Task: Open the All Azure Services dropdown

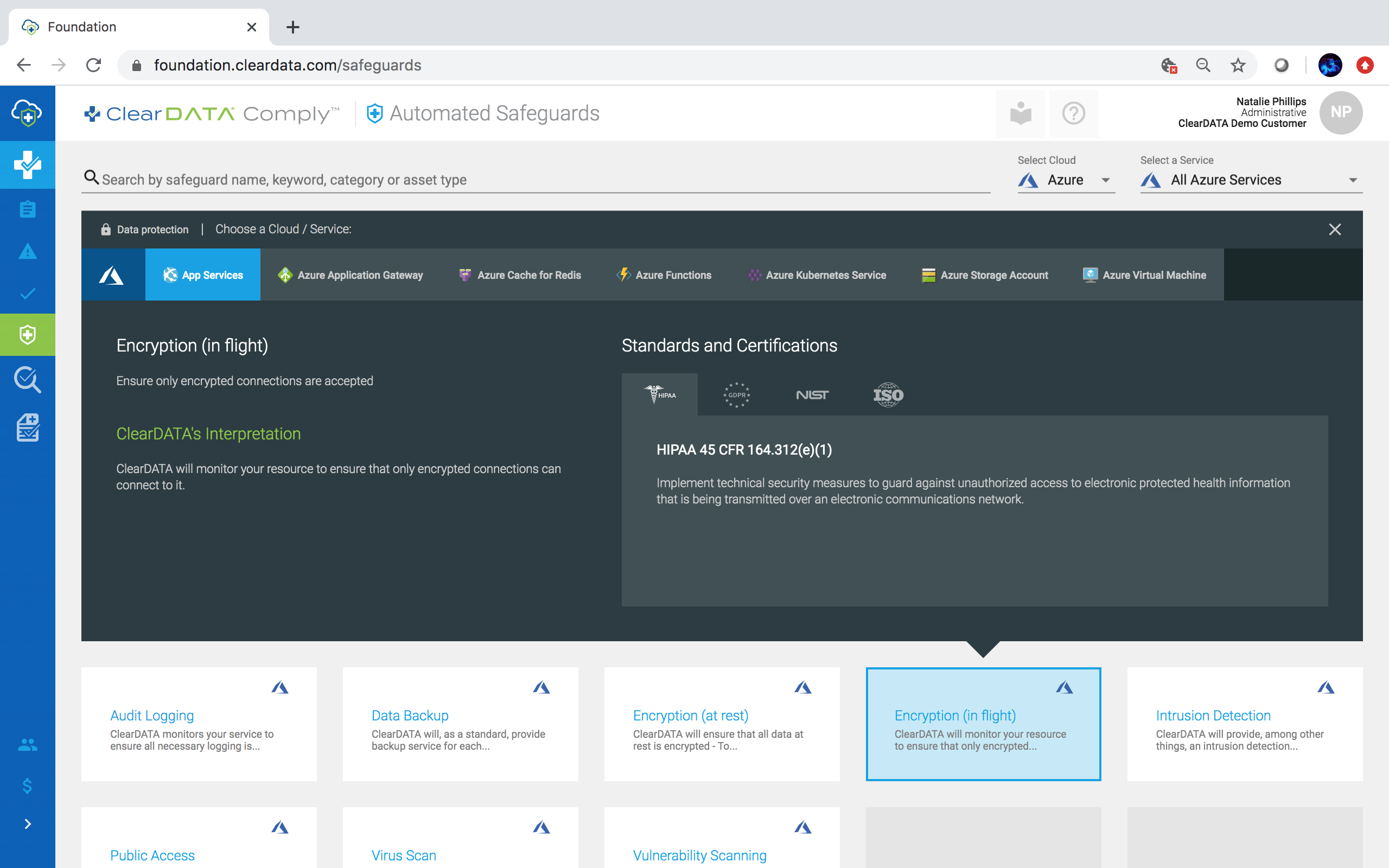Action: pos(1251,180)
